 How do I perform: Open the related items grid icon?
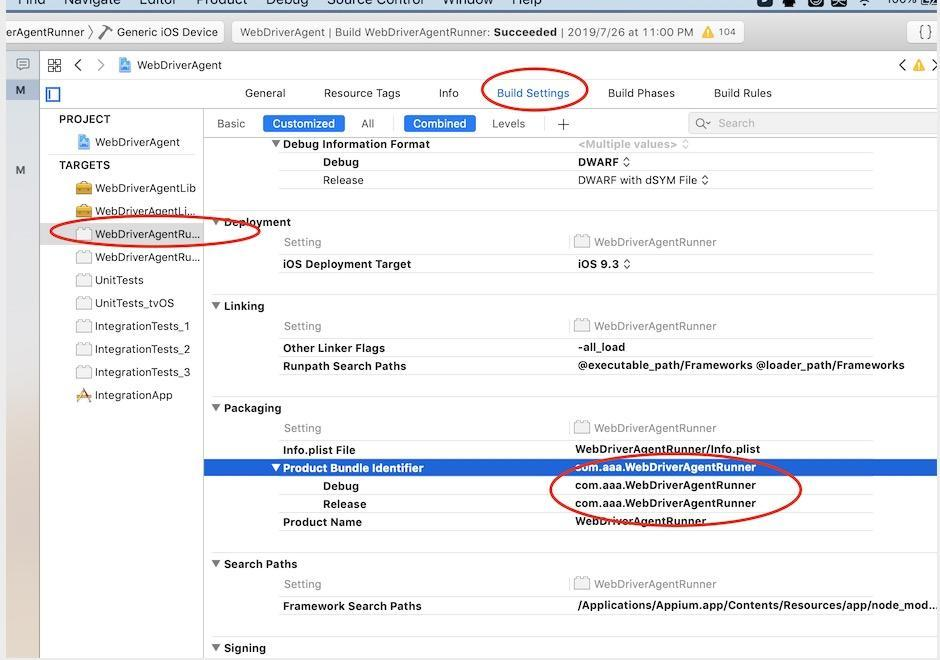click(55, 65)
